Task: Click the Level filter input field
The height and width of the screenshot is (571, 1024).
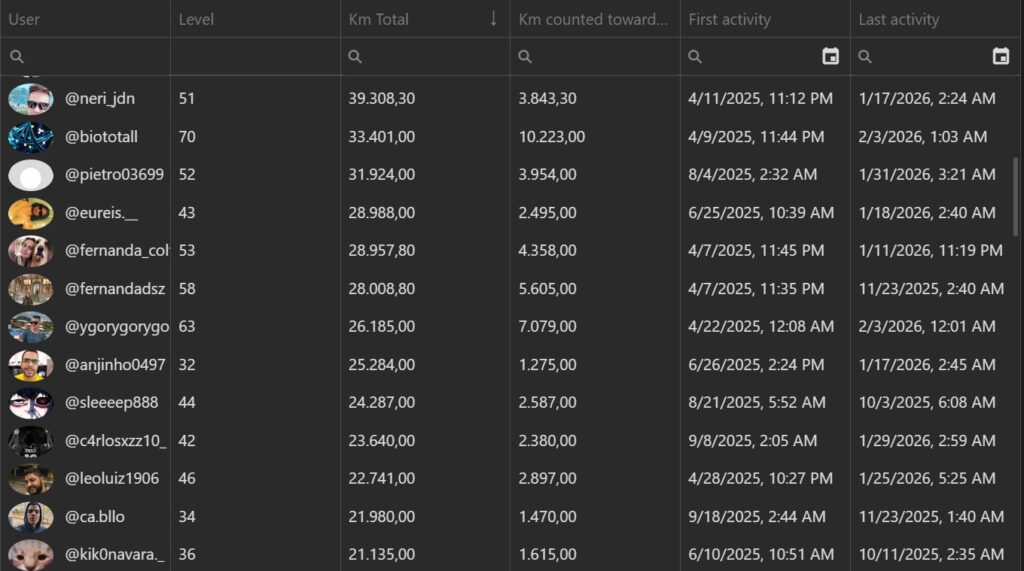Action: tap(255, 57)
